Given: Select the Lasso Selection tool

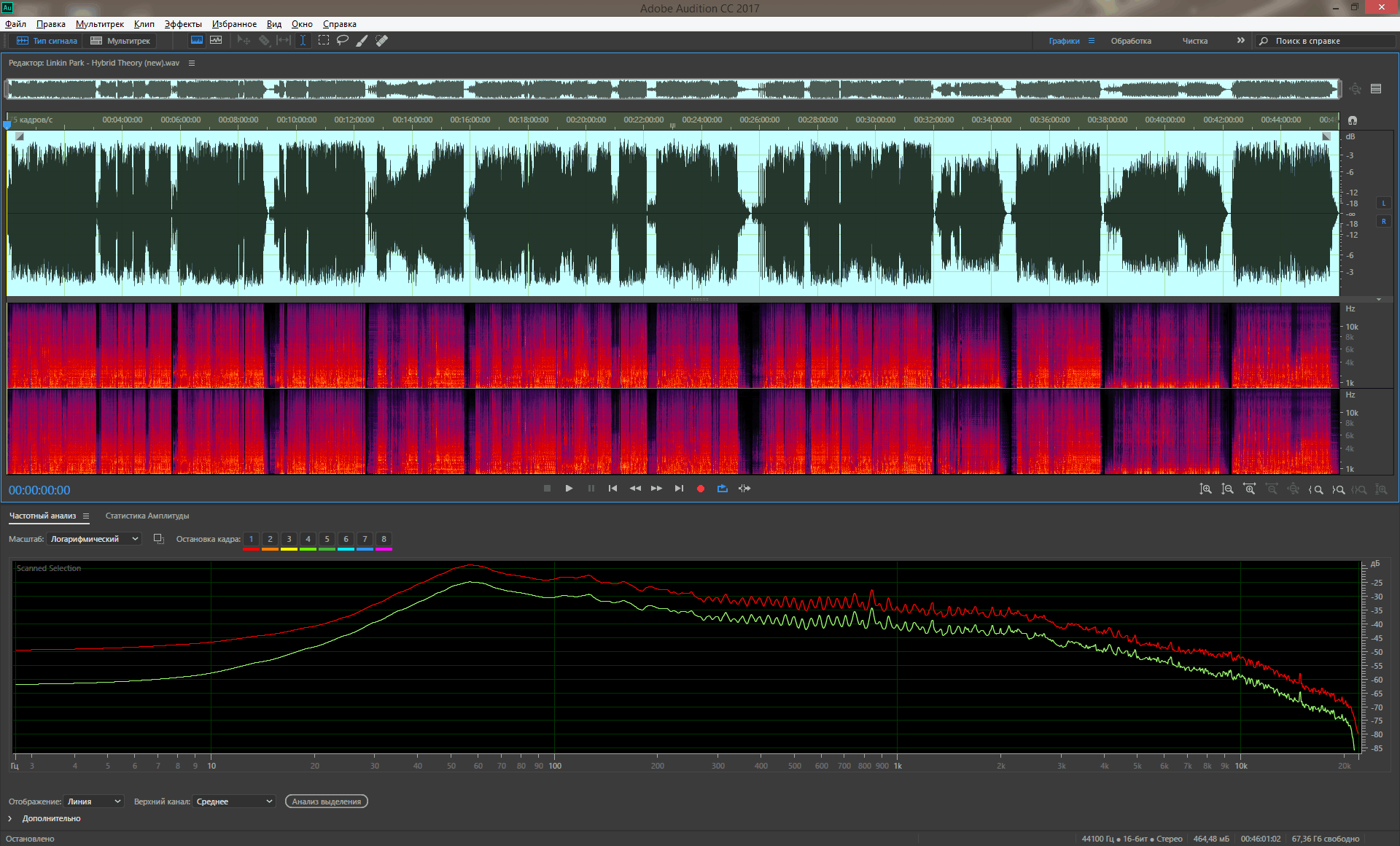Looking at the screenshot, I should 343,41.
